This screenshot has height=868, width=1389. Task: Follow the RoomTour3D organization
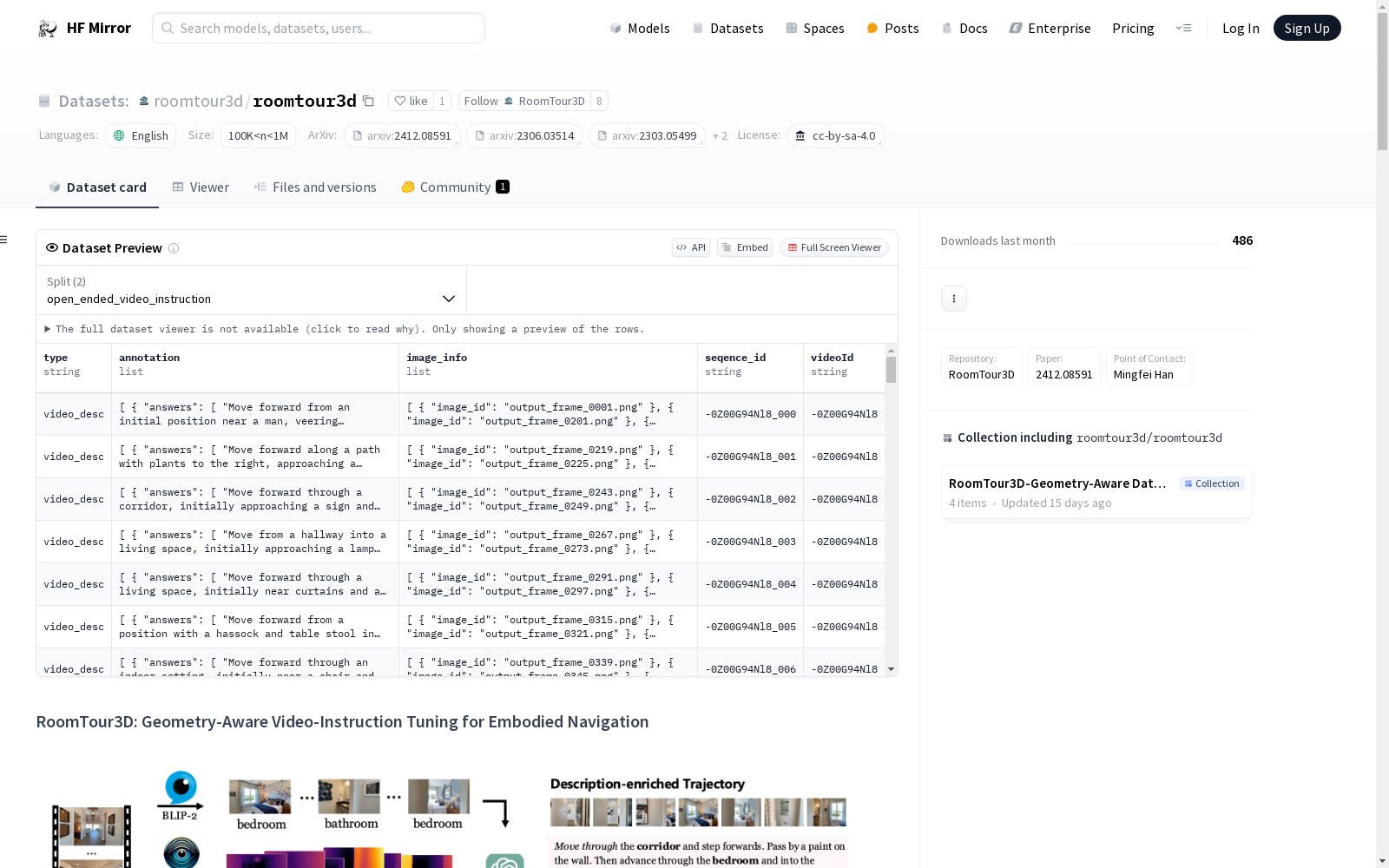pyautogui.click(x=524, y=101)
